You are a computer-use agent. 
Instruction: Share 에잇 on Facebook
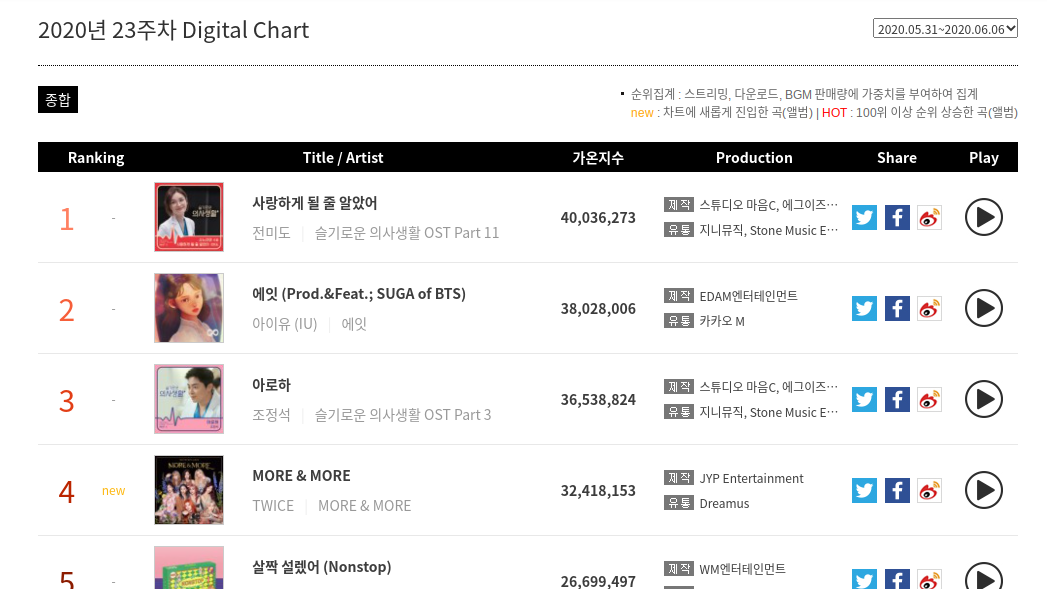point(897,309)
